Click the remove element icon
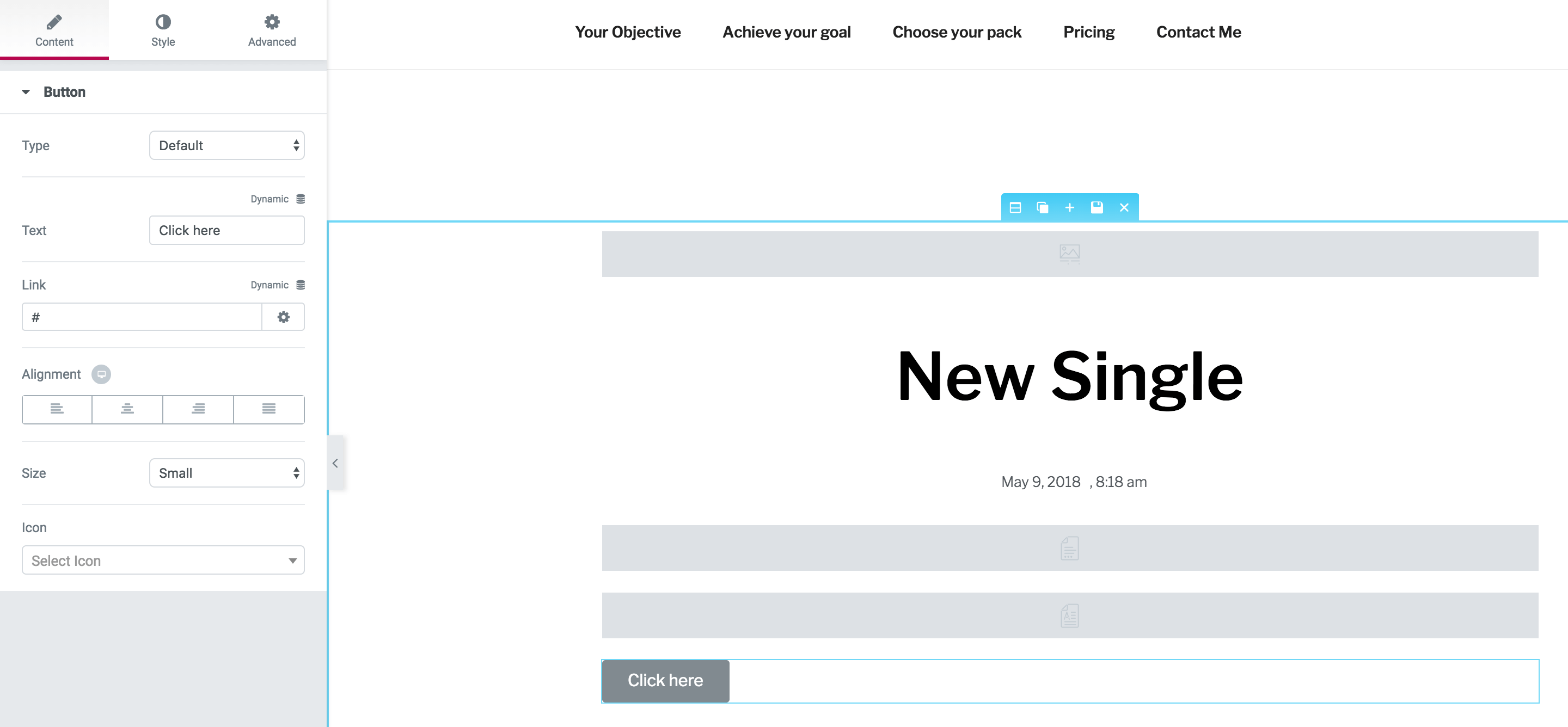1568x727 pixels. pyautogui.click(x=1123, y=208)
